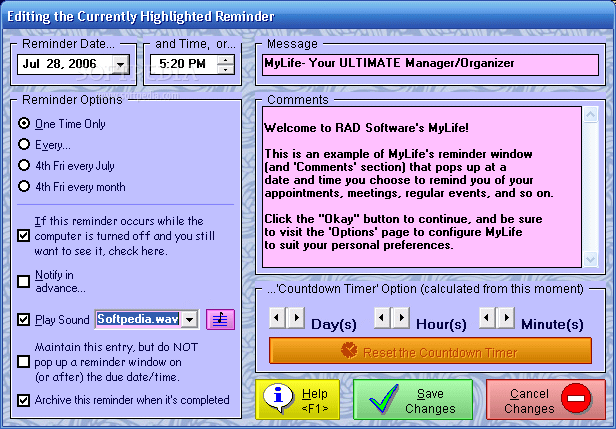
Task: Select the One Time Only option
Action: click(24, 123)
